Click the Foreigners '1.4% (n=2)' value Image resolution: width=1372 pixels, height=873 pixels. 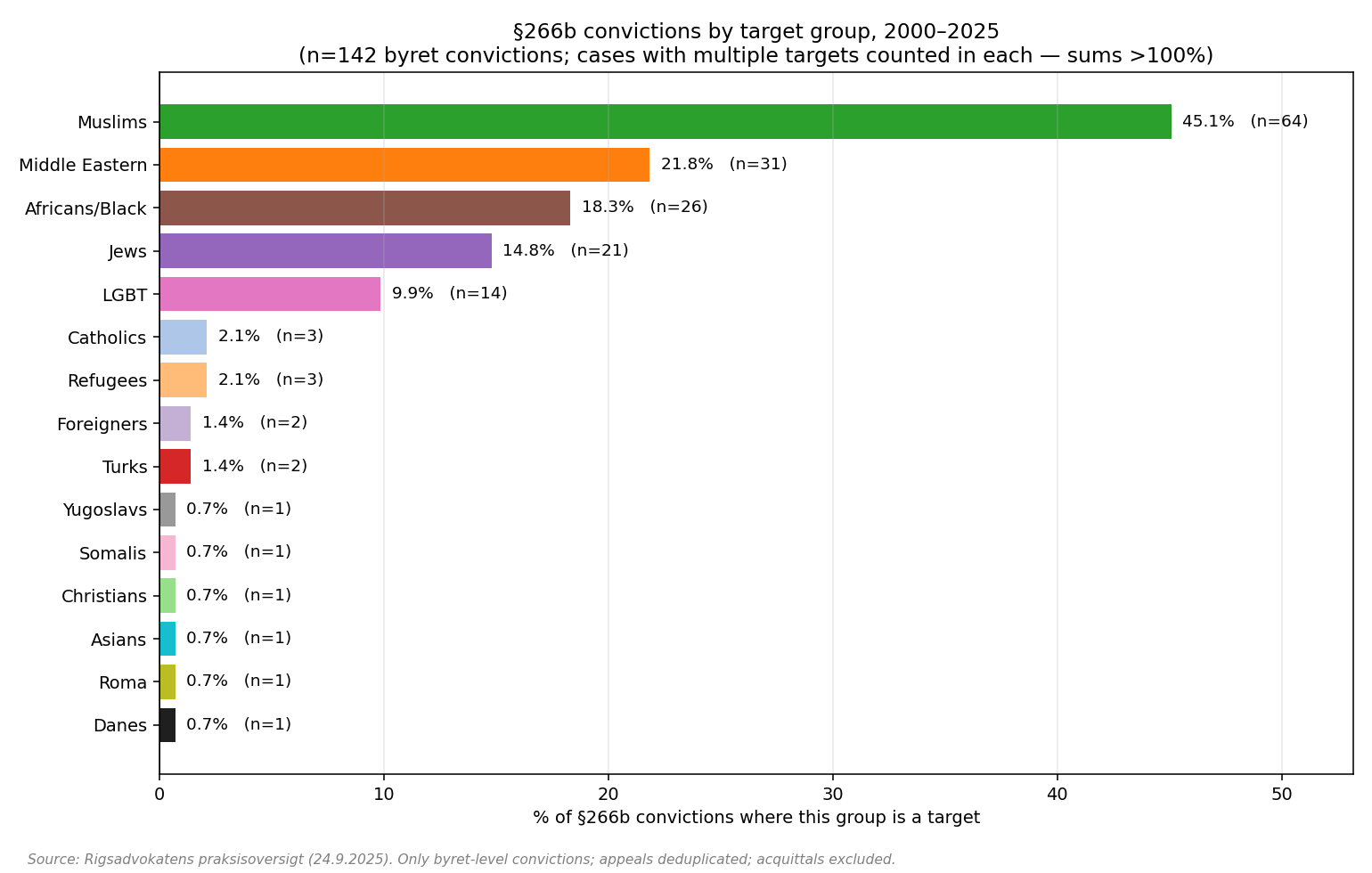pos(255,422)
